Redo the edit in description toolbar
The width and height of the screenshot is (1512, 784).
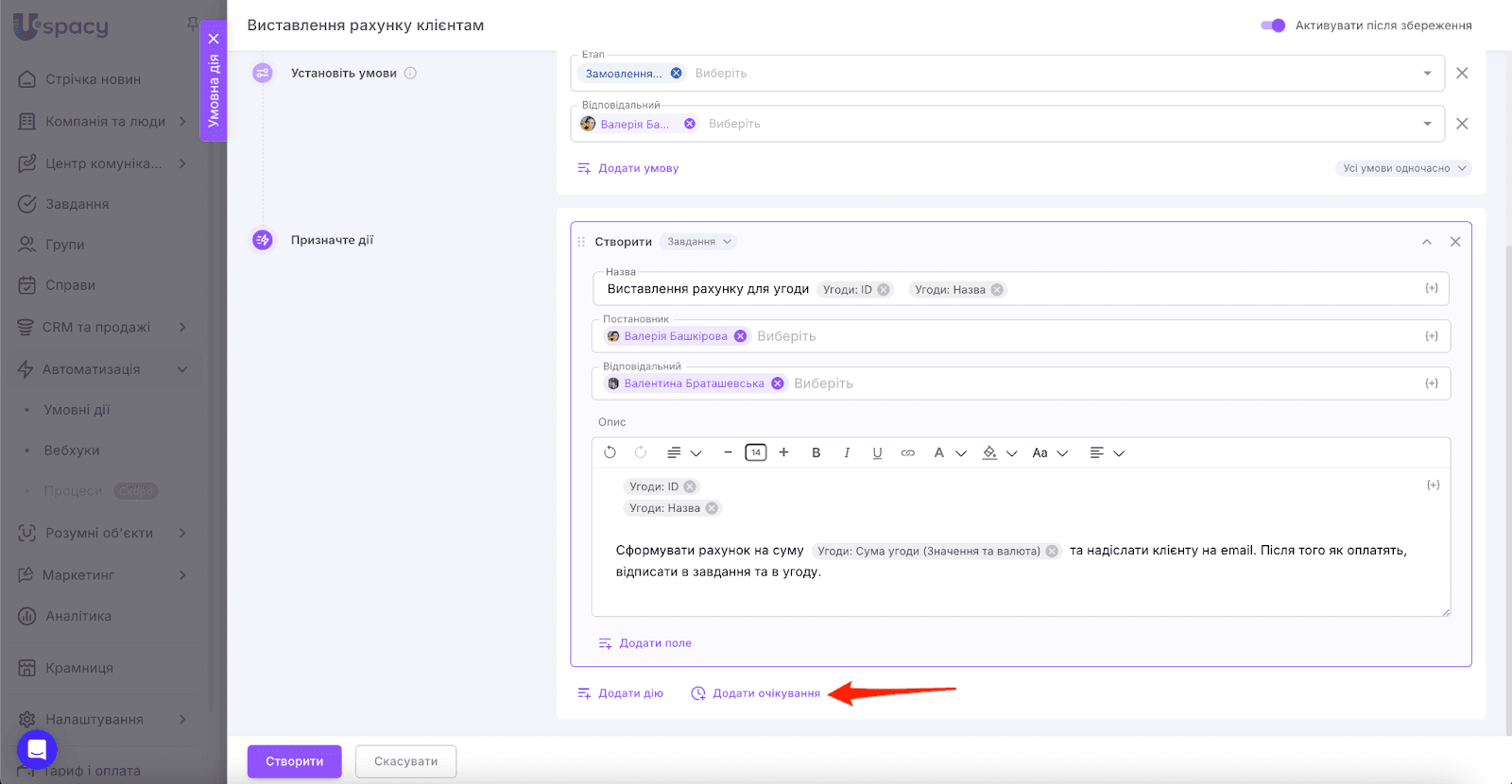tap(641, 452)
